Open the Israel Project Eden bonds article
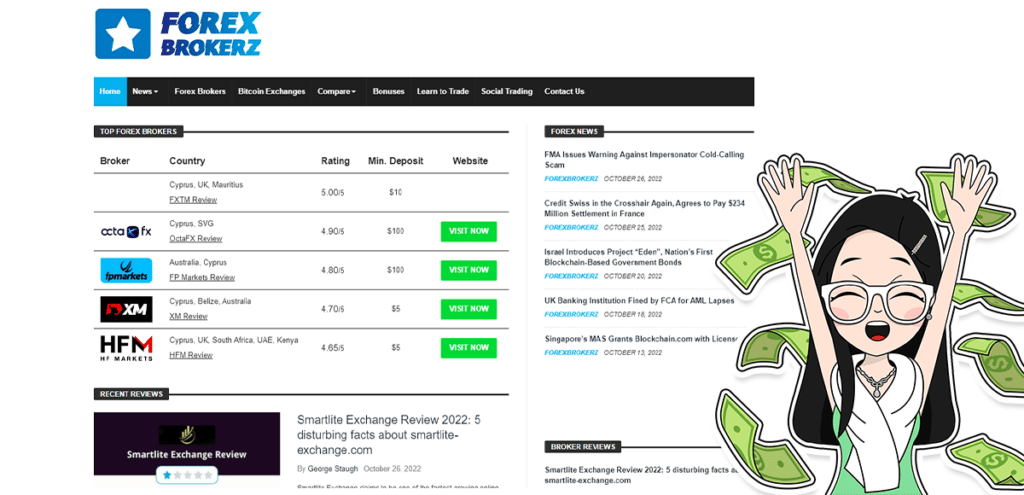Viewport: 1024px width, 495px height. [629, 257]
